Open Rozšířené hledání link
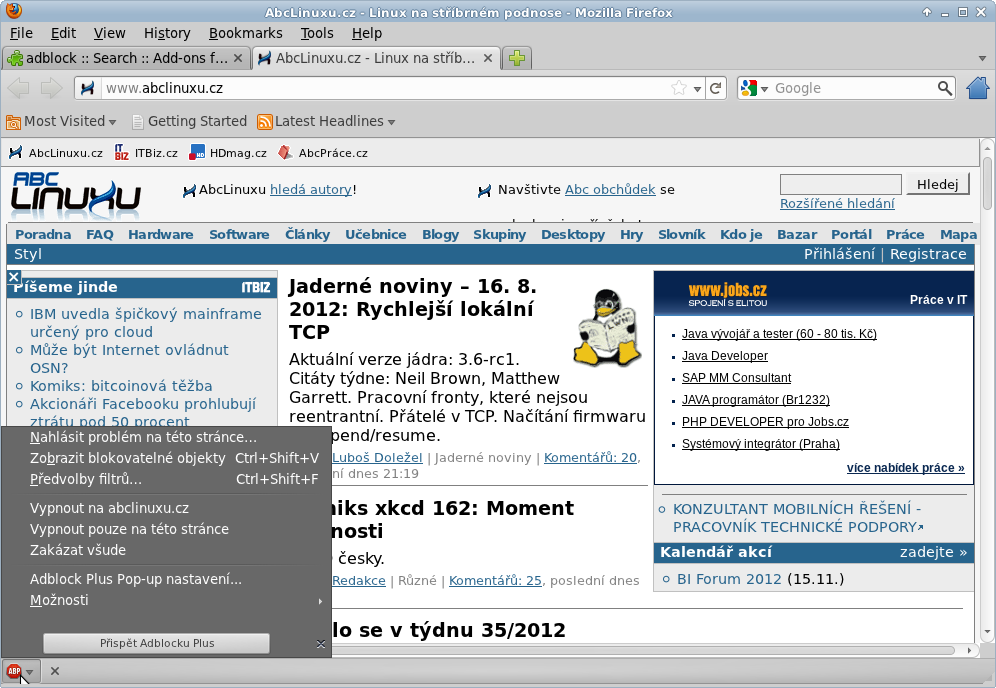Viewport: 996px width, 688px height. pyautogui.click(x=837, y=204)
